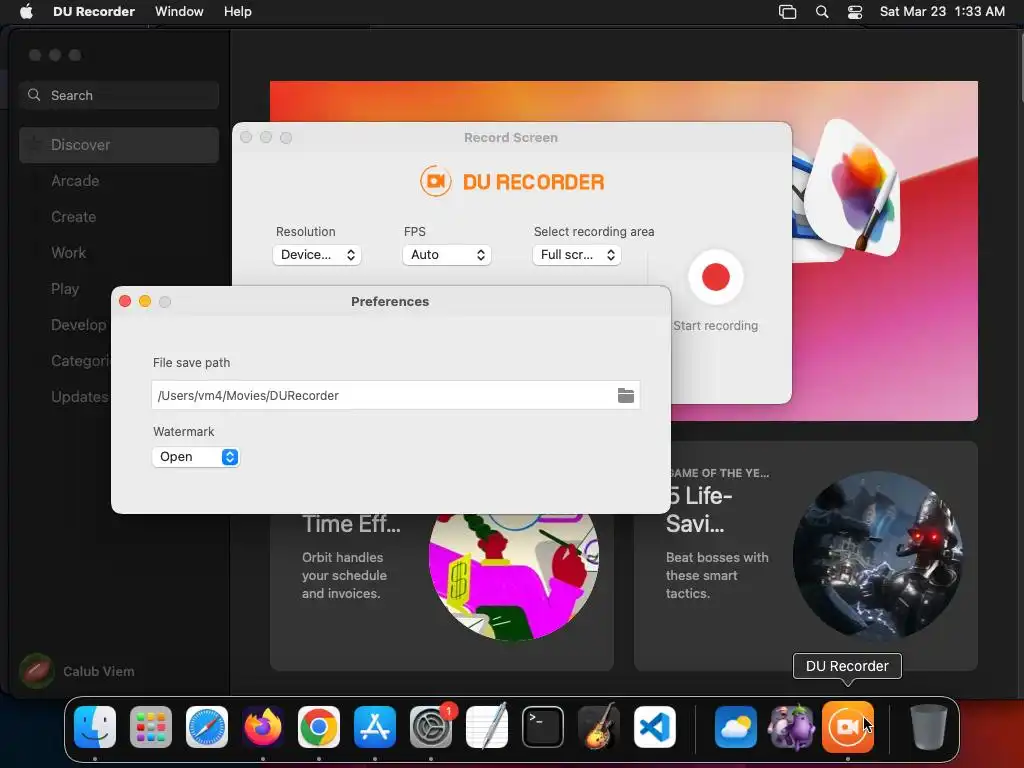Open the Window menu
The width and height of the screenshot is (1024, 768).
point(179,11)
